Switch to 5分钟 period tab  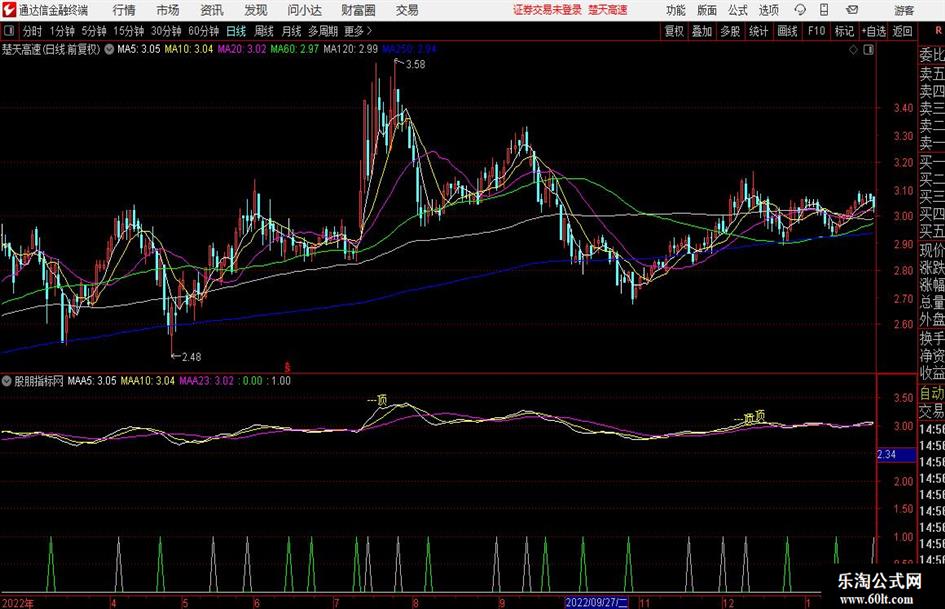coord(93,31)
